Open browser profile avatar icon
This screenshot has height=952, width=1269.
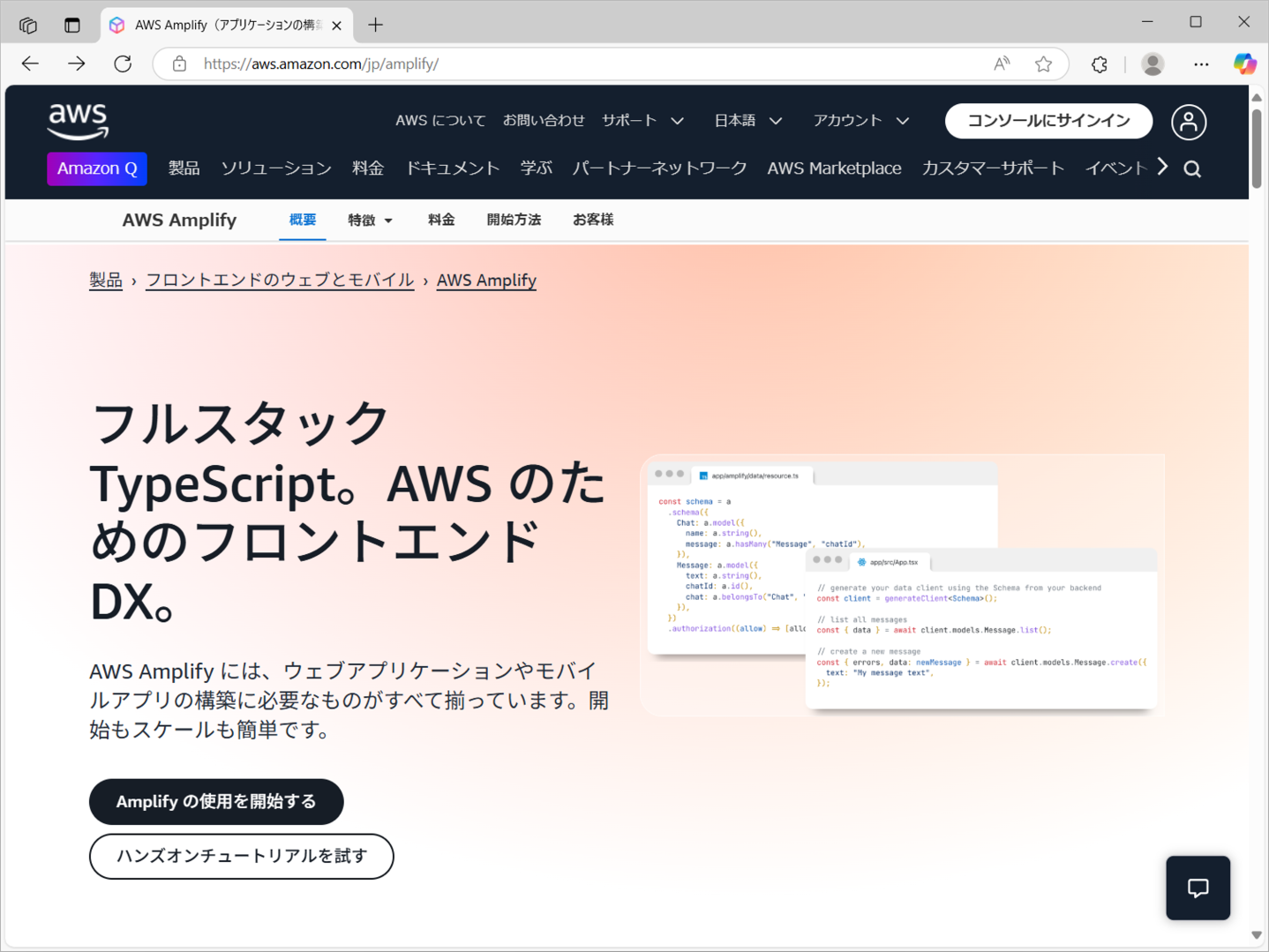(x=1153, y=64)
